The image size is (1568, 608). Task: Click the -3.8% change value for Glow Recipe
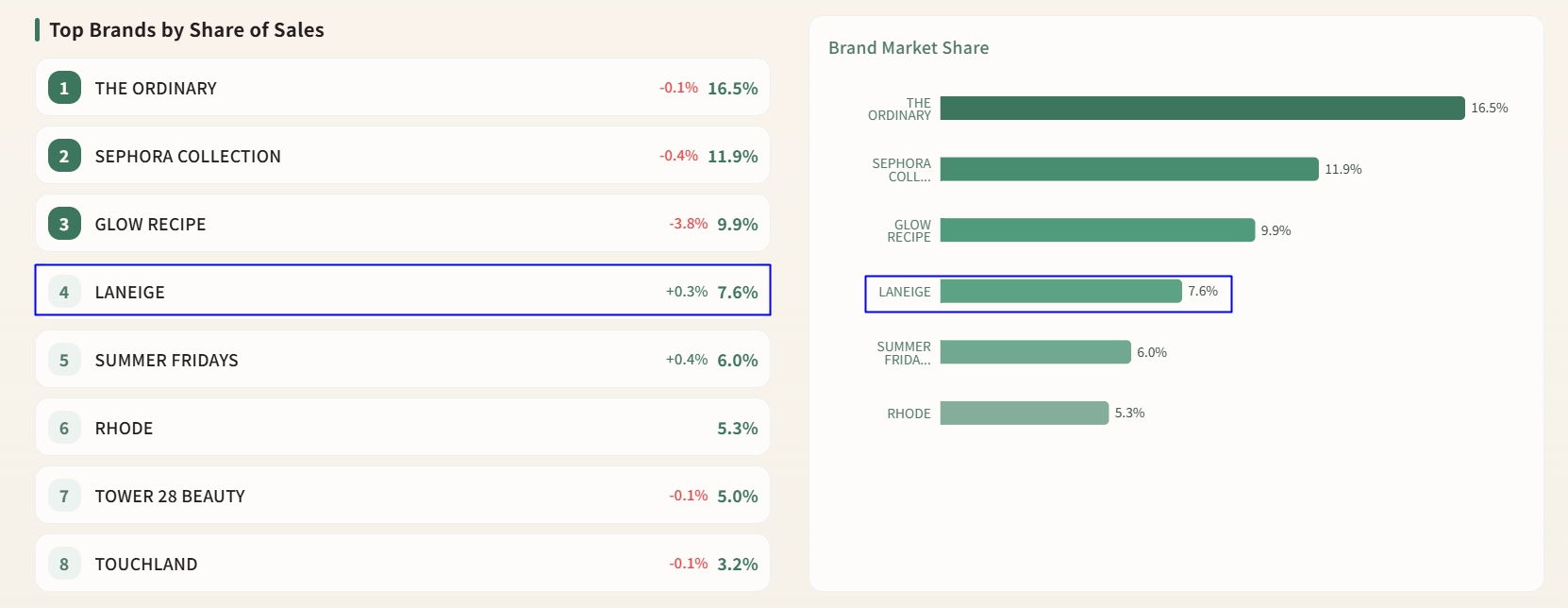click(x=688, y=224)
